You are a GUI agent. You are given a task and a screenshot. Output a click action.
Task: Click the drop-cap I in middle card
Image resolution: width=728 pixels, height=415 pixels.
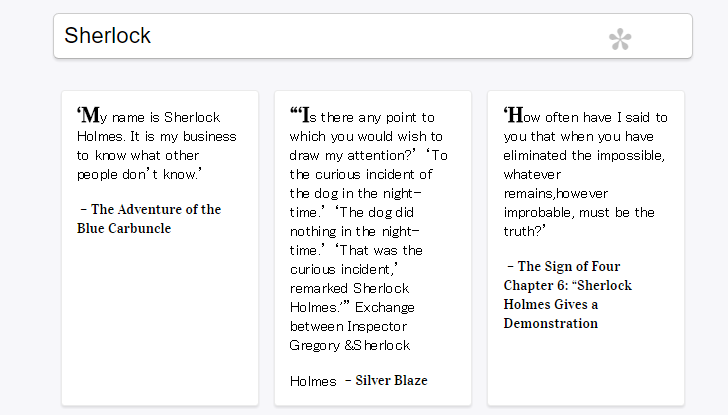tap(305, 115)
